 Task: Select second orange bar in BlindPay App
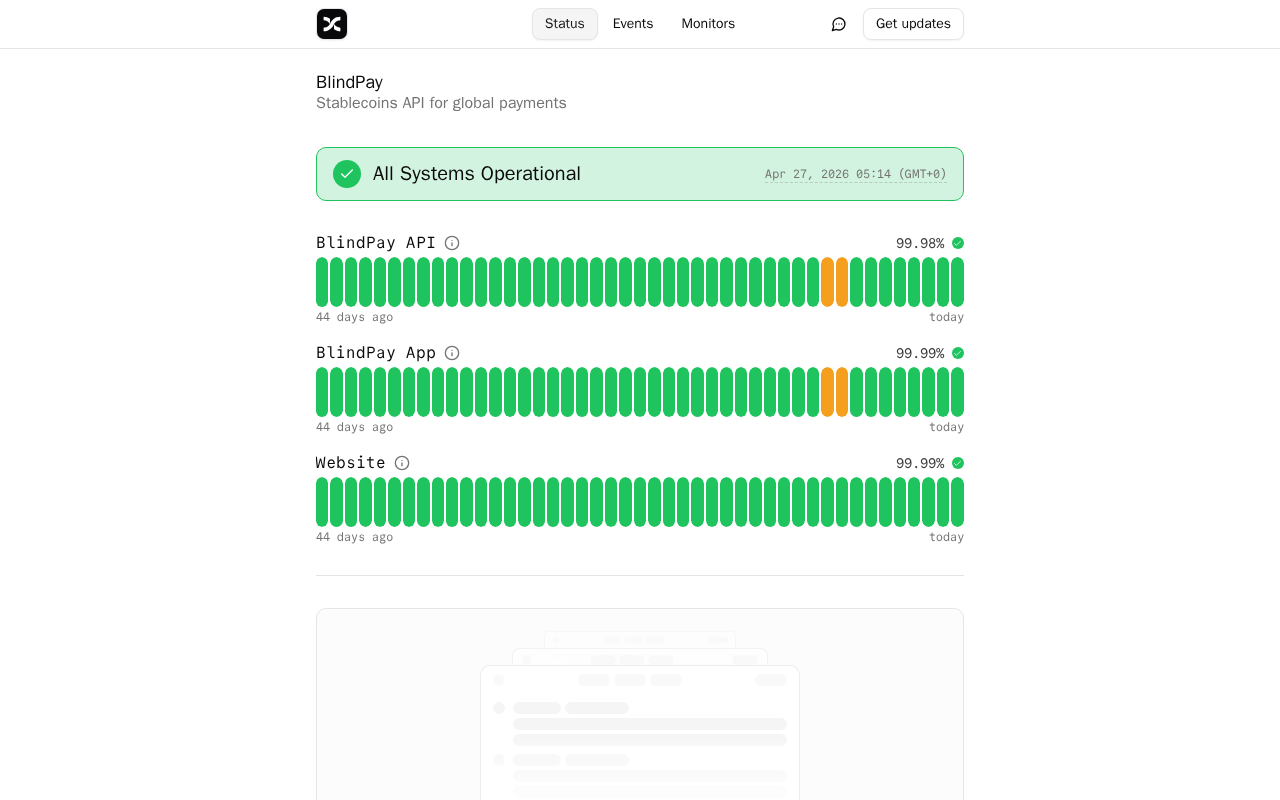842,392
